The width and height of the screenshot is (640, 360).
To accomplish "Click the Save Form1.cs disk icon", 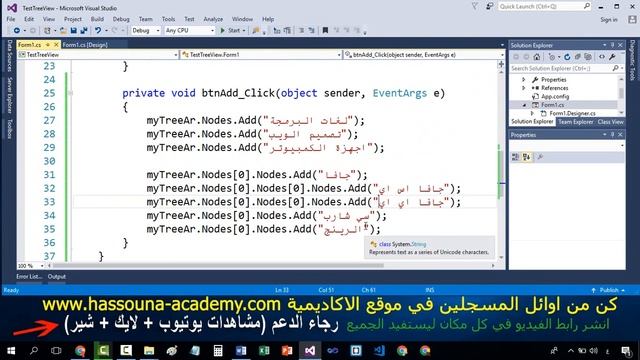I will point(74,31).
